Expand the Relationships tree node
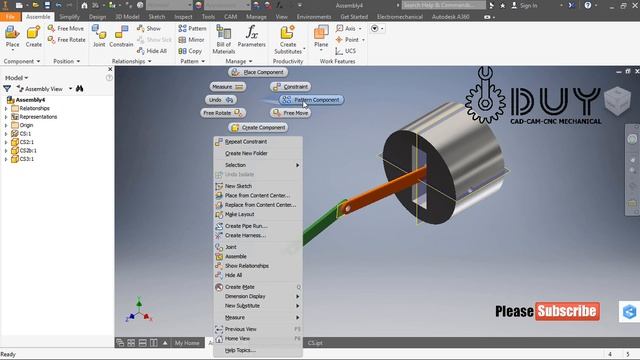Screen dimensions: 640x360 (x=6, y=109)
